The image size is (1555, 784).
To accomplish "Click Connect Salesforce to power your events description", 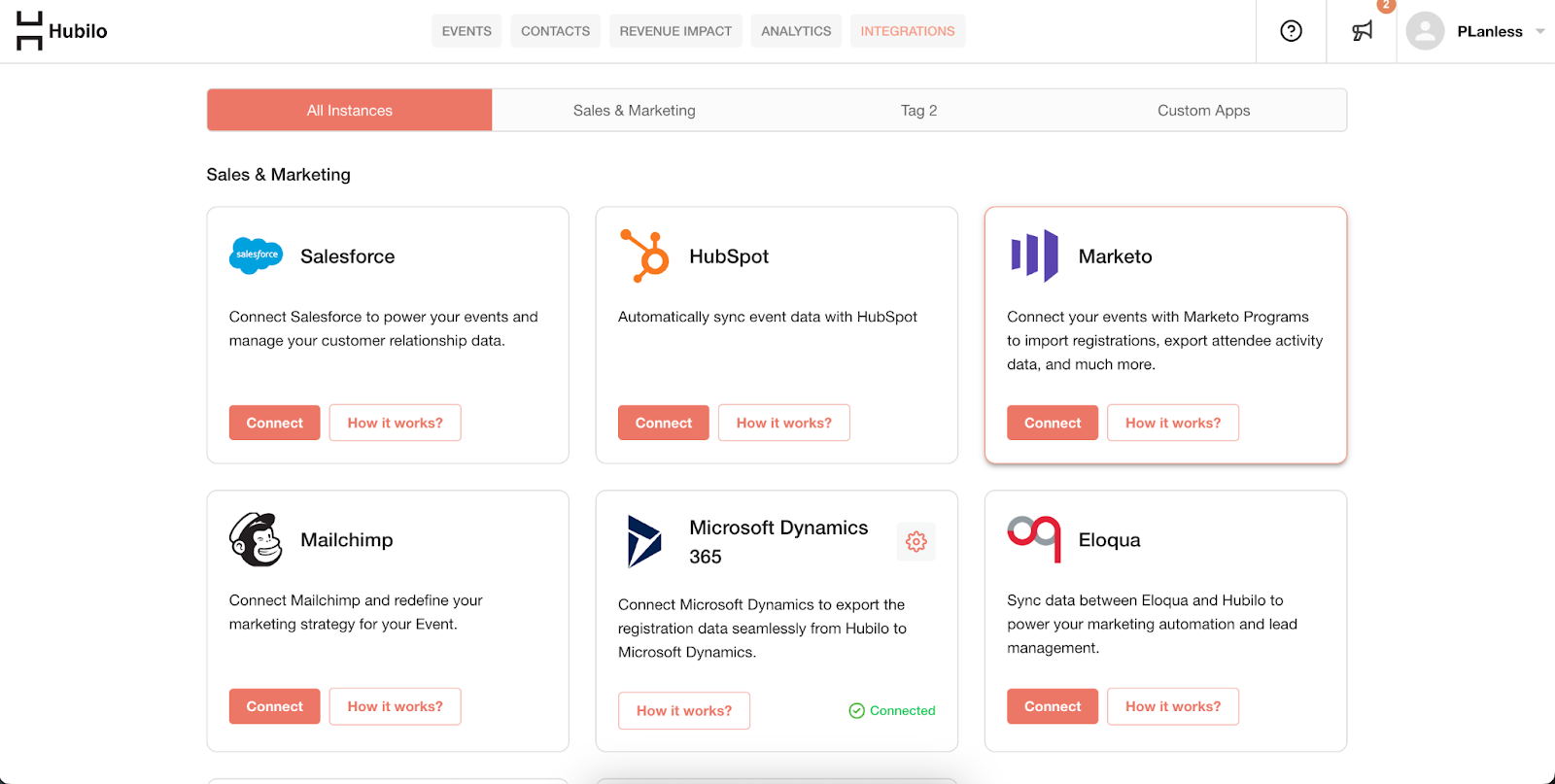I will [384, 328].
